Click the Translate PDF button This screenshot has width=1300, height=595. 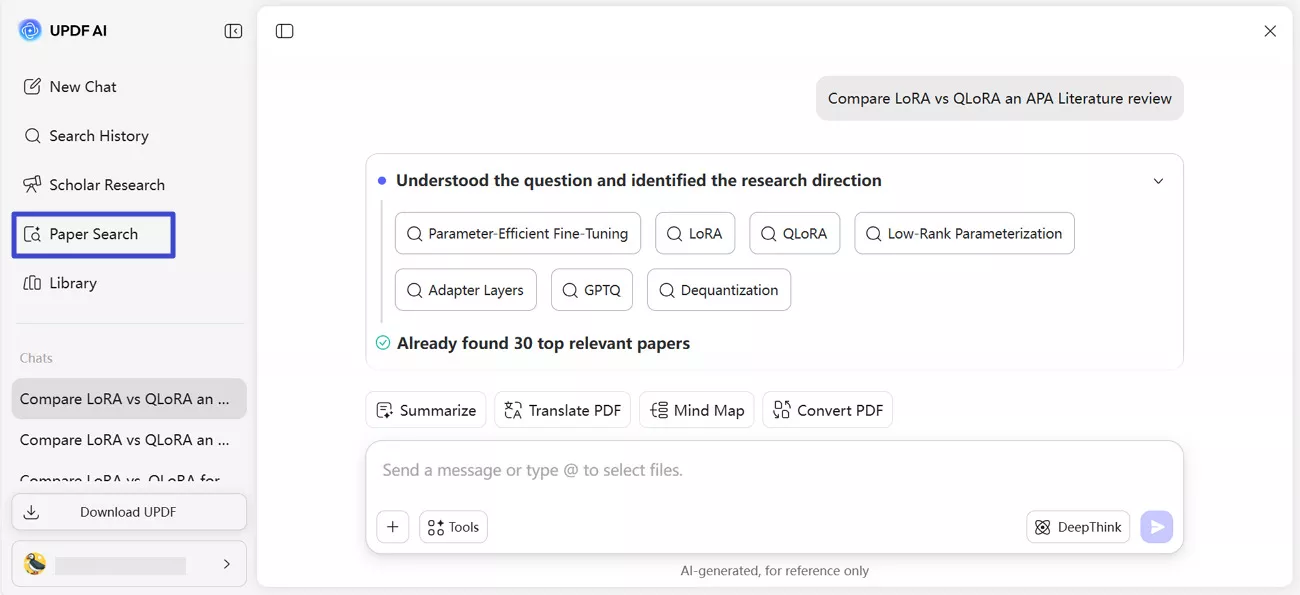click(x=562, y=410)
